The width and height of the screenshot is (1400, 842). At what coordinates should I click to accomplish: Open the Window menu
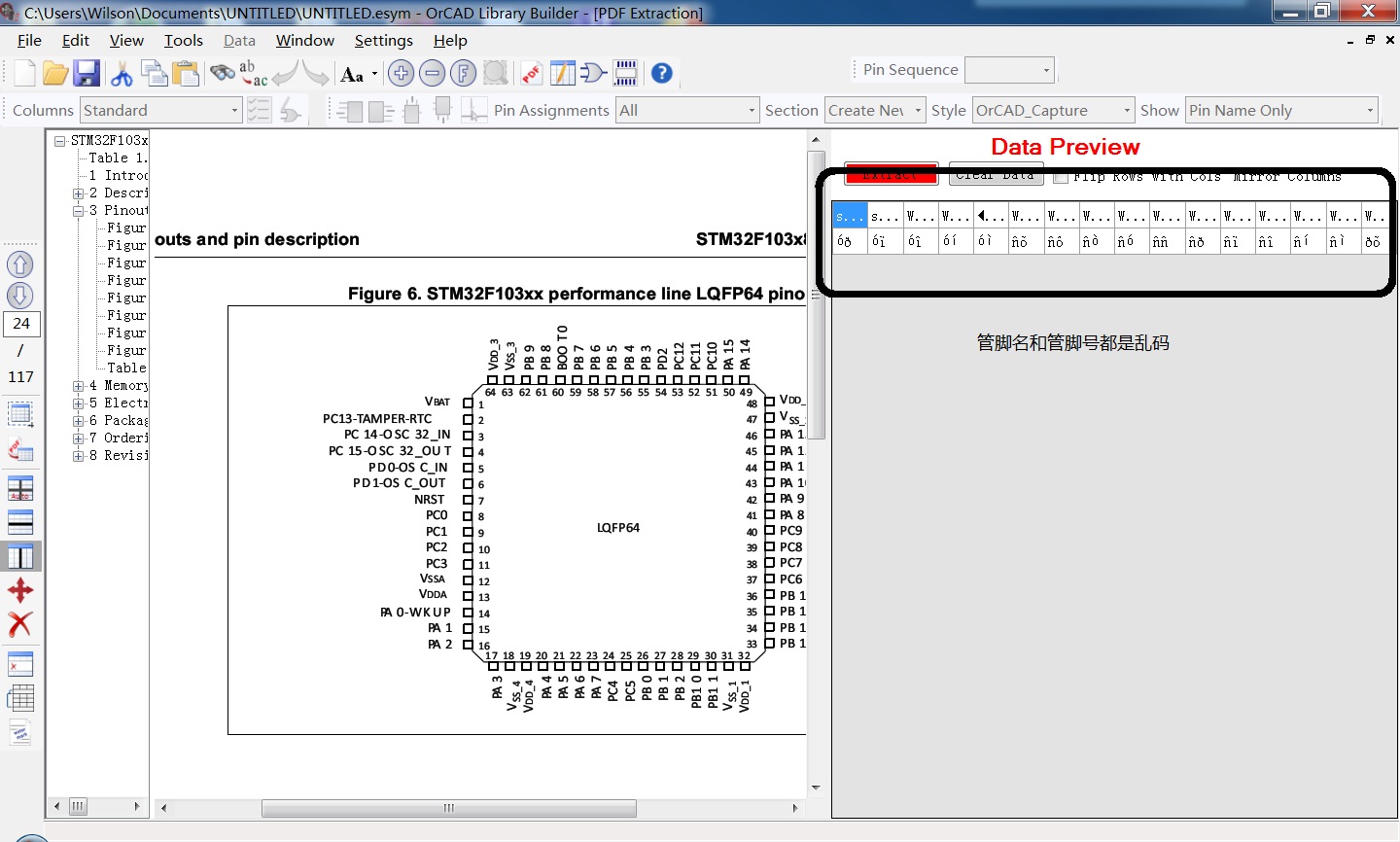(x=305, y=40)
